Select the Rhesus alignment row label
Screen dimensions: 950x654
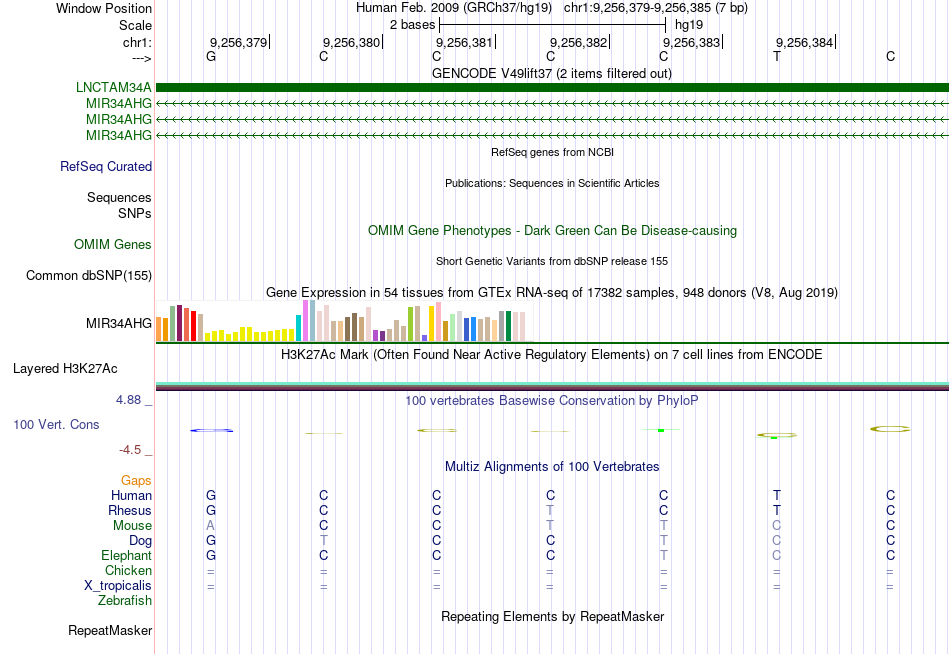tap(130, 510)
